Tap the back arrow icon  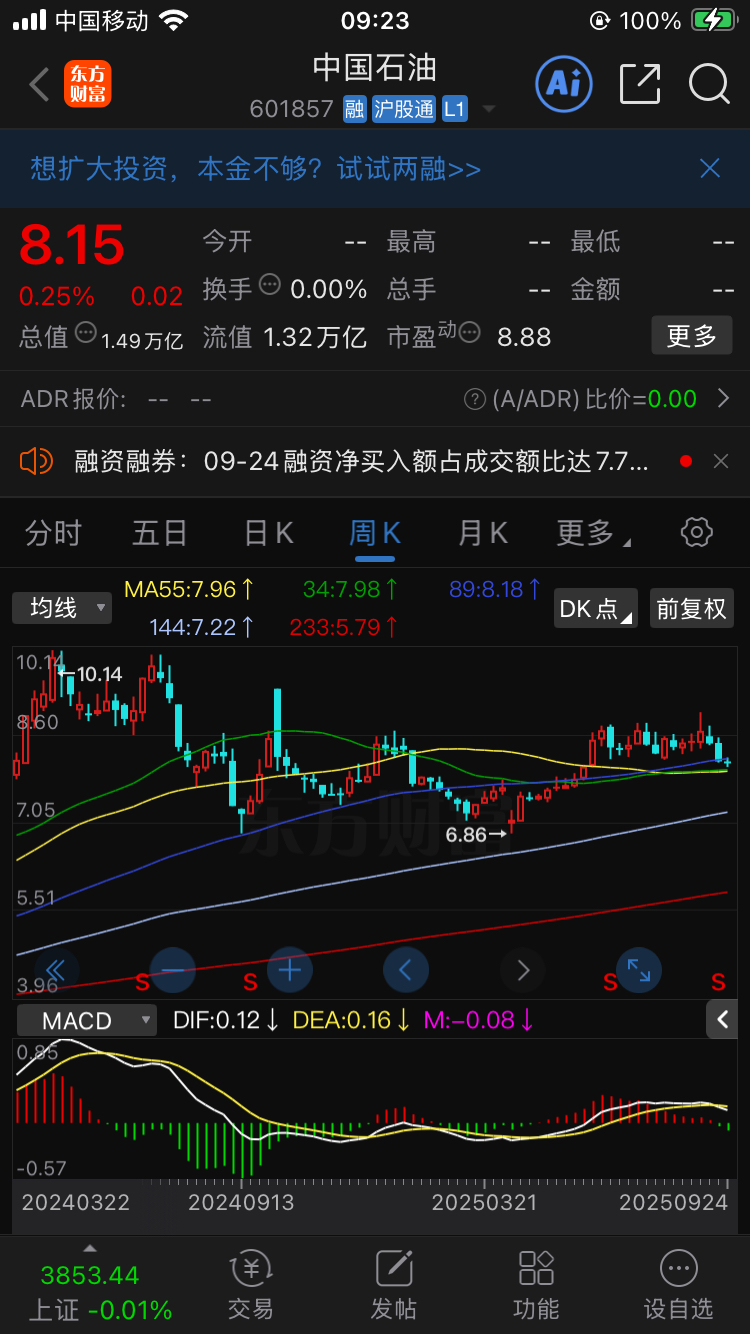coord(39,85)
